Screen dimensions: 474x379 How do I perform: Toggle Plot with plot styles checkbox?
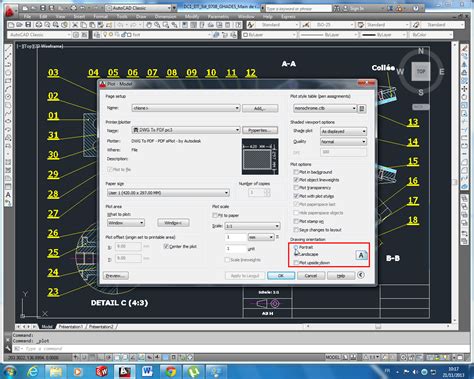(296, 196)
